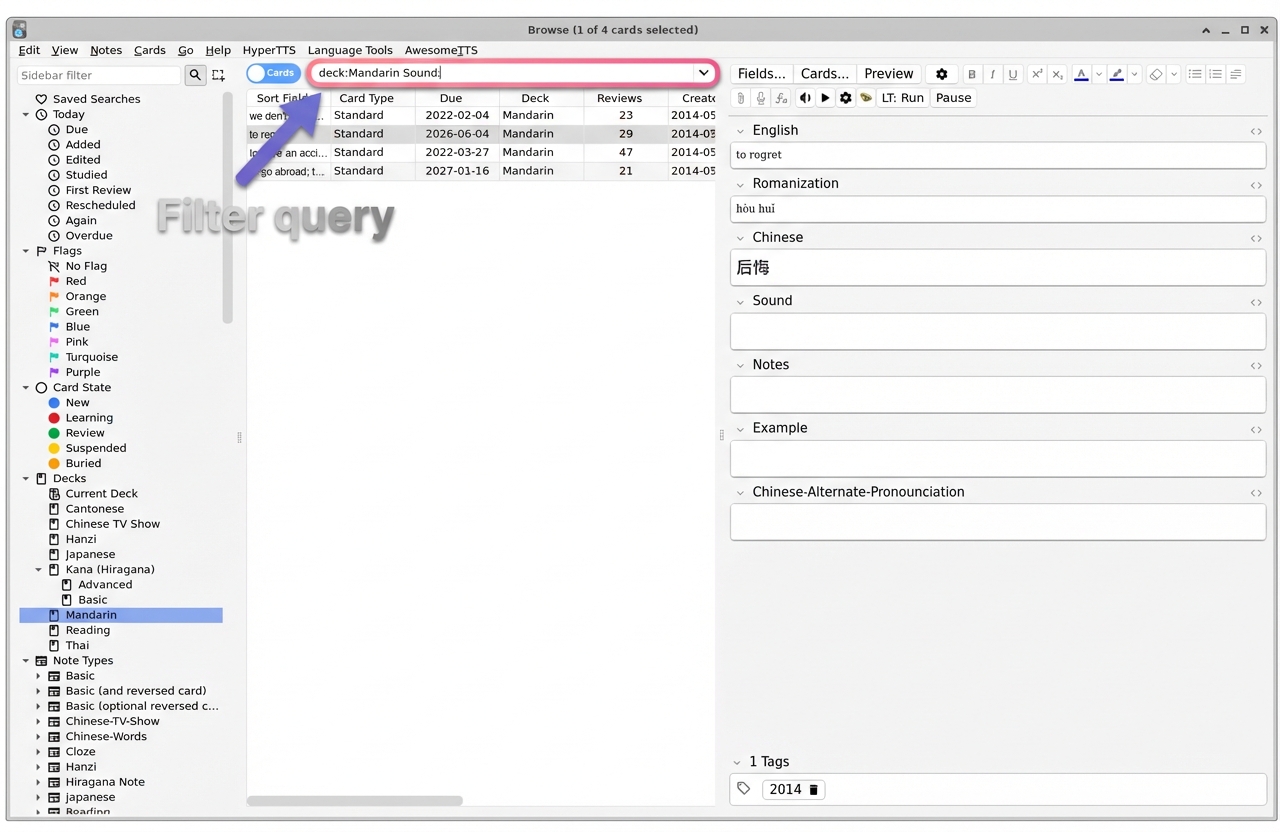Run the LT: Run command
The width and height of the screenshot is (1280, 832).
[902, 97]
